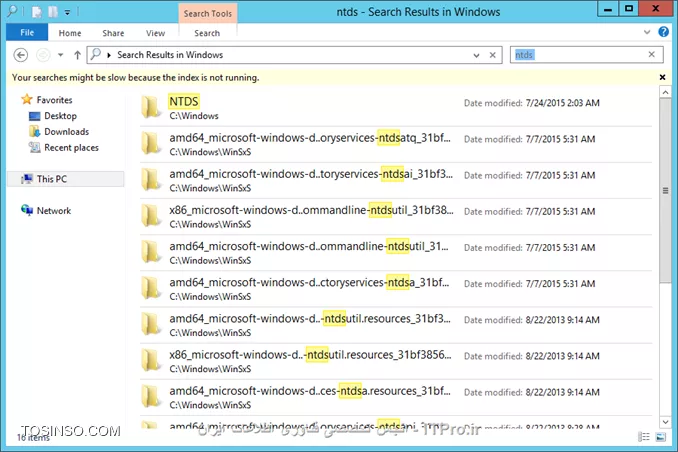
Task: Select the amd64 ces-ntdsa.resources folder result
Action: coord(396,397)
